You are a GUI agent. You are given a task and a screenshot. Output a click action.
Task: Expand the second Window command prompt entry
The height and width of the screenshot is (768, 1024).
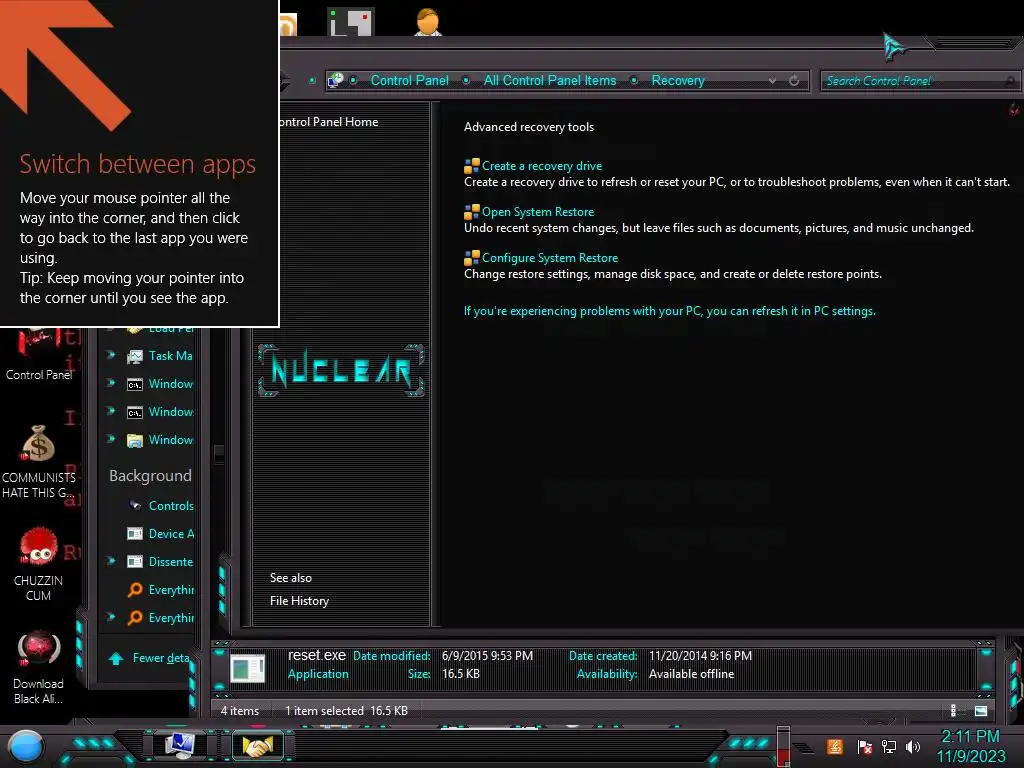click(x=111, y=411)
